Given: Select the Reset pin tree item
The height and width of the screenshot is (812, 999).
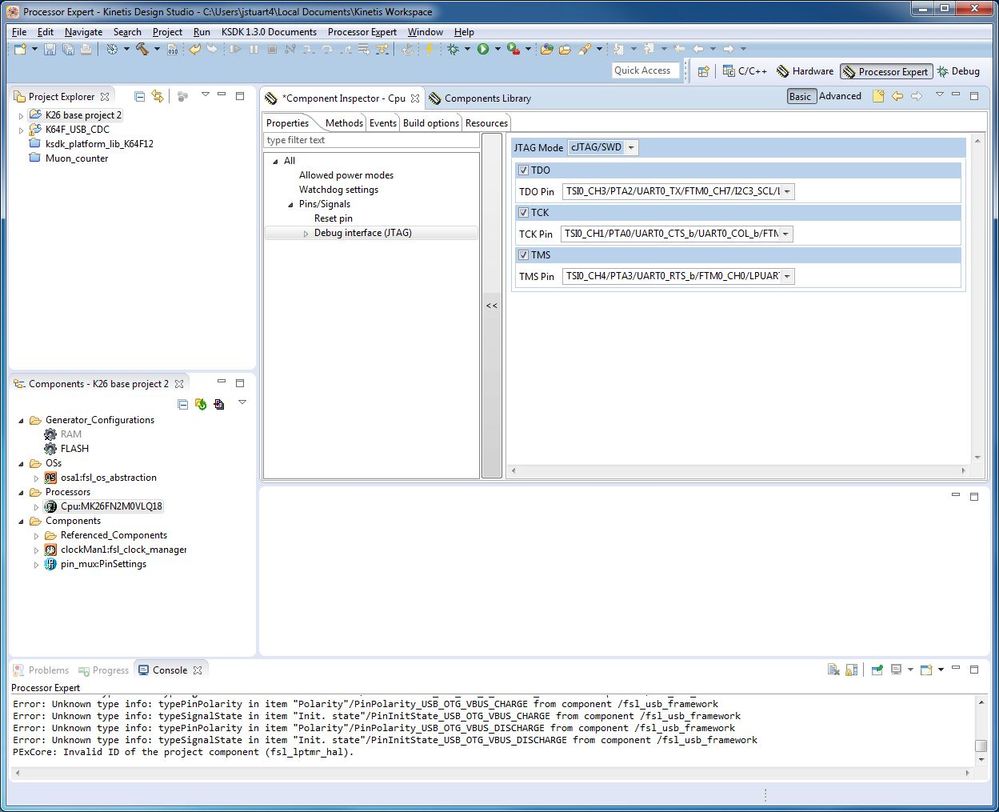Looking at the screenshot, I should coord(333,219).
